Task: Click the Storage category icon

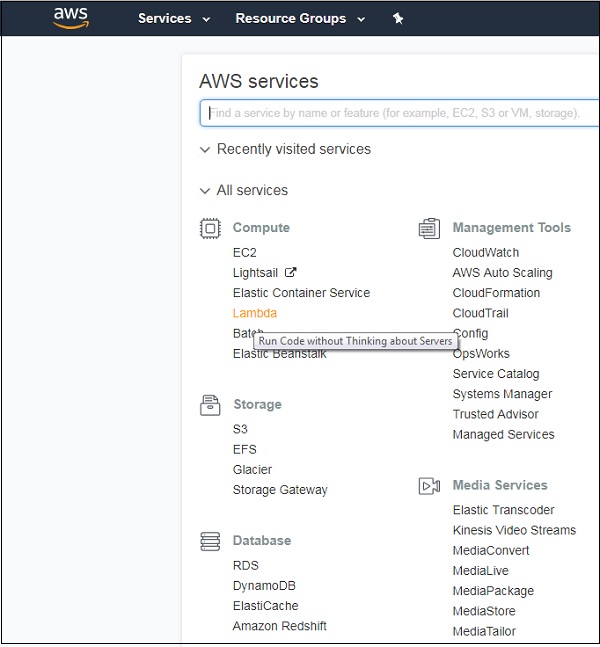Action: click(x=210, y=405)
